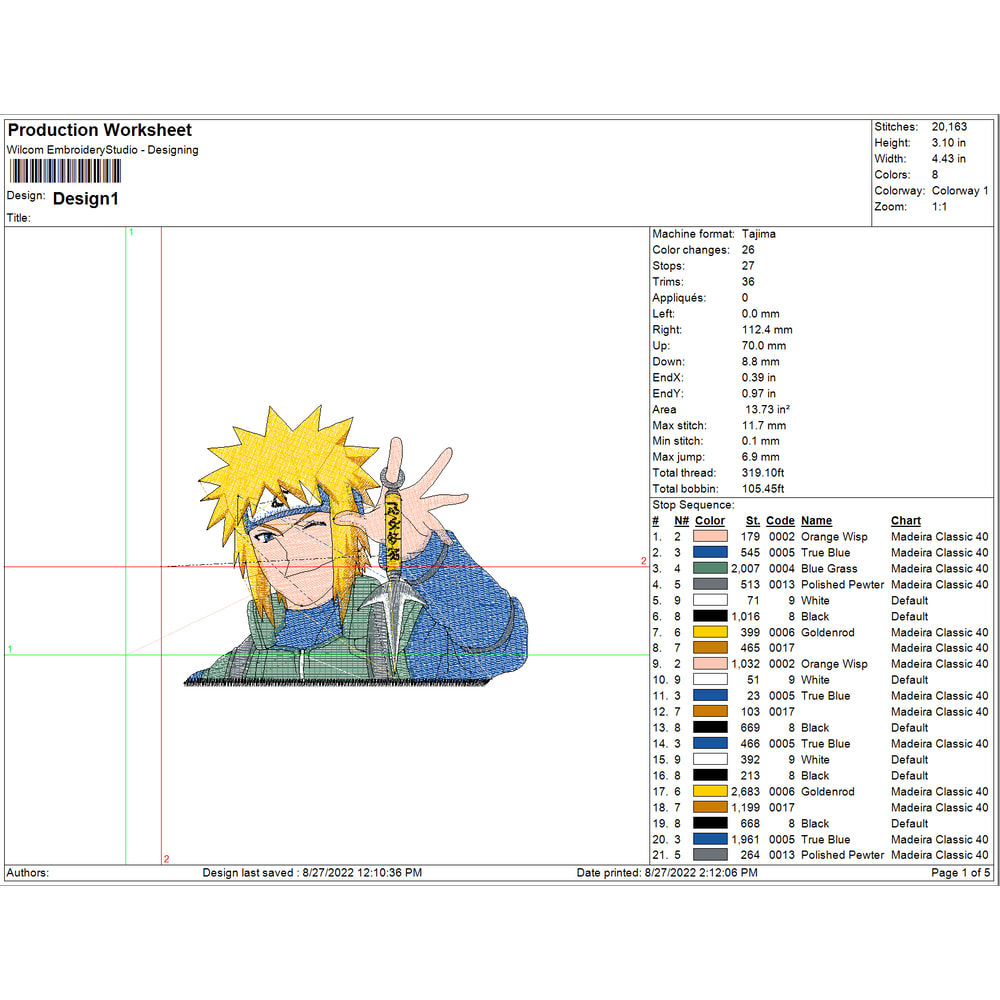Click the Production Worksheet heading
Image resolution: width=1000 pixels, height=1000 pixels.
coord(98,130)
